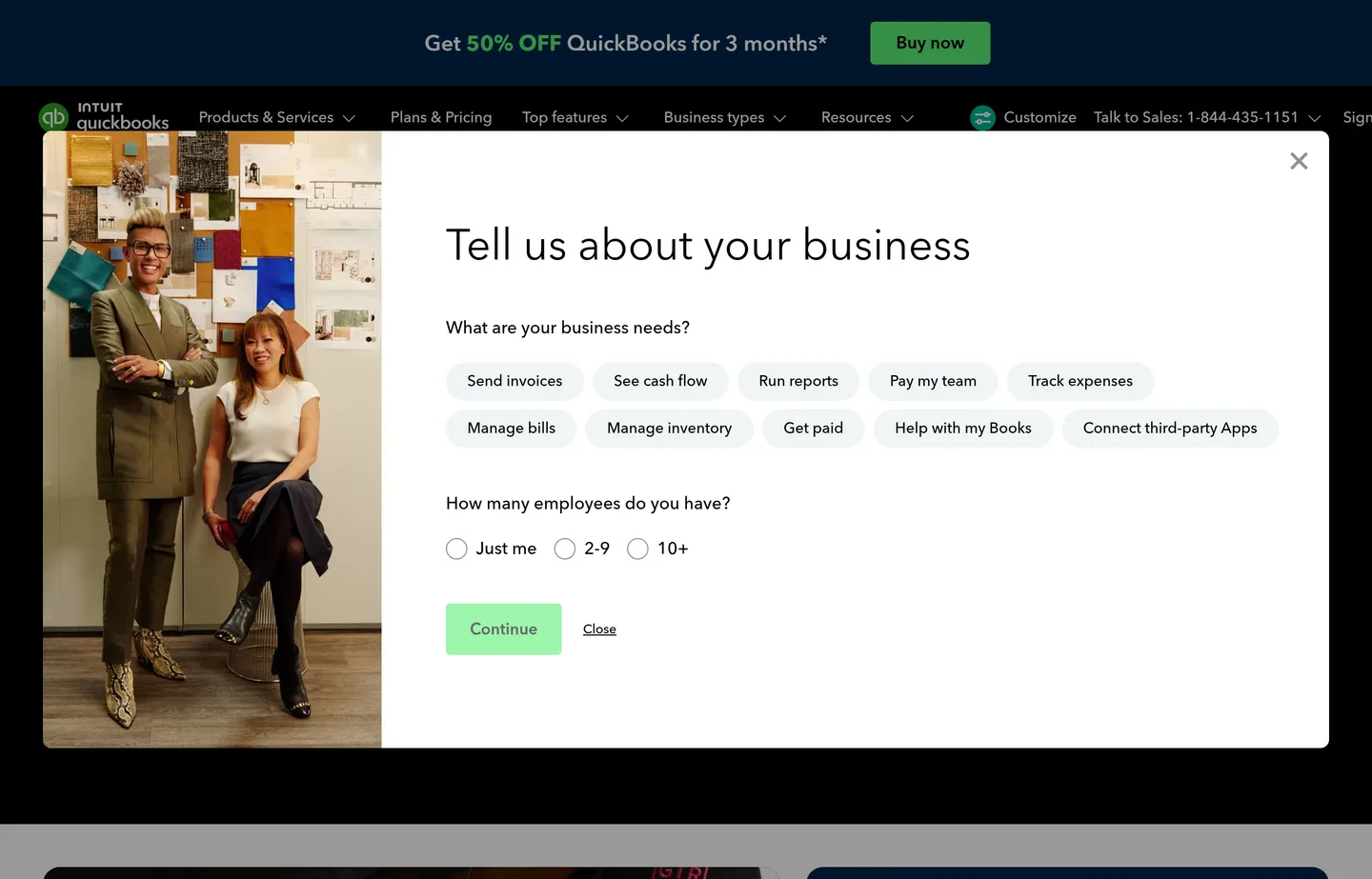Expand the Resources menu

(x=867, y=117)
